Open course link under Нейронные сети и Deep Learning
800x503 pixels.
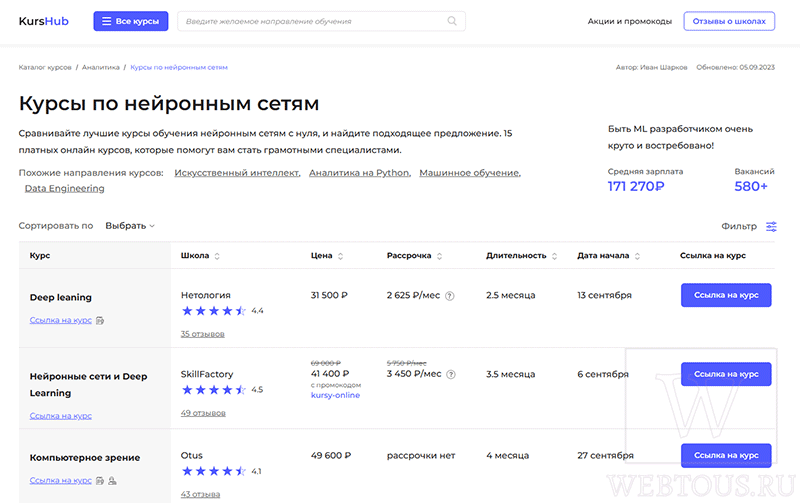[x=61, y=416]
